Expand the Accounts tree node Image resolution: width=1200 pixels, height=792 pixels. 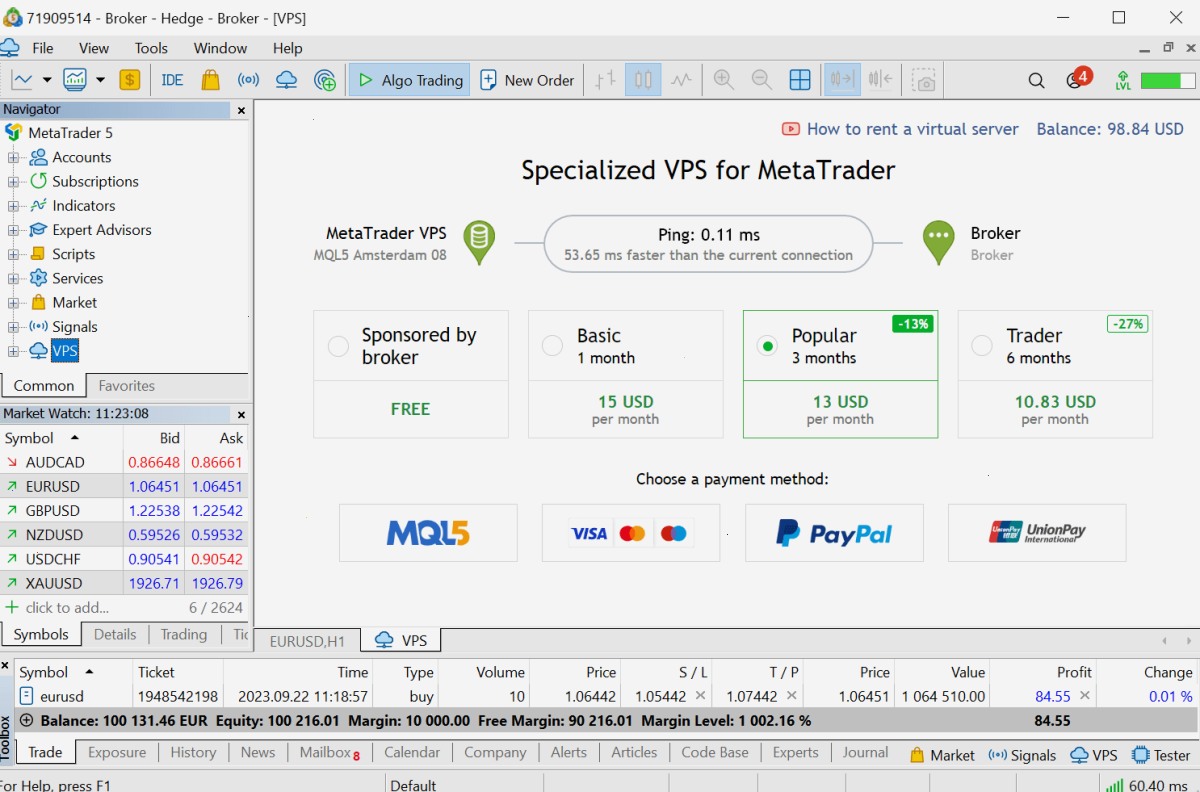point(13,157)
